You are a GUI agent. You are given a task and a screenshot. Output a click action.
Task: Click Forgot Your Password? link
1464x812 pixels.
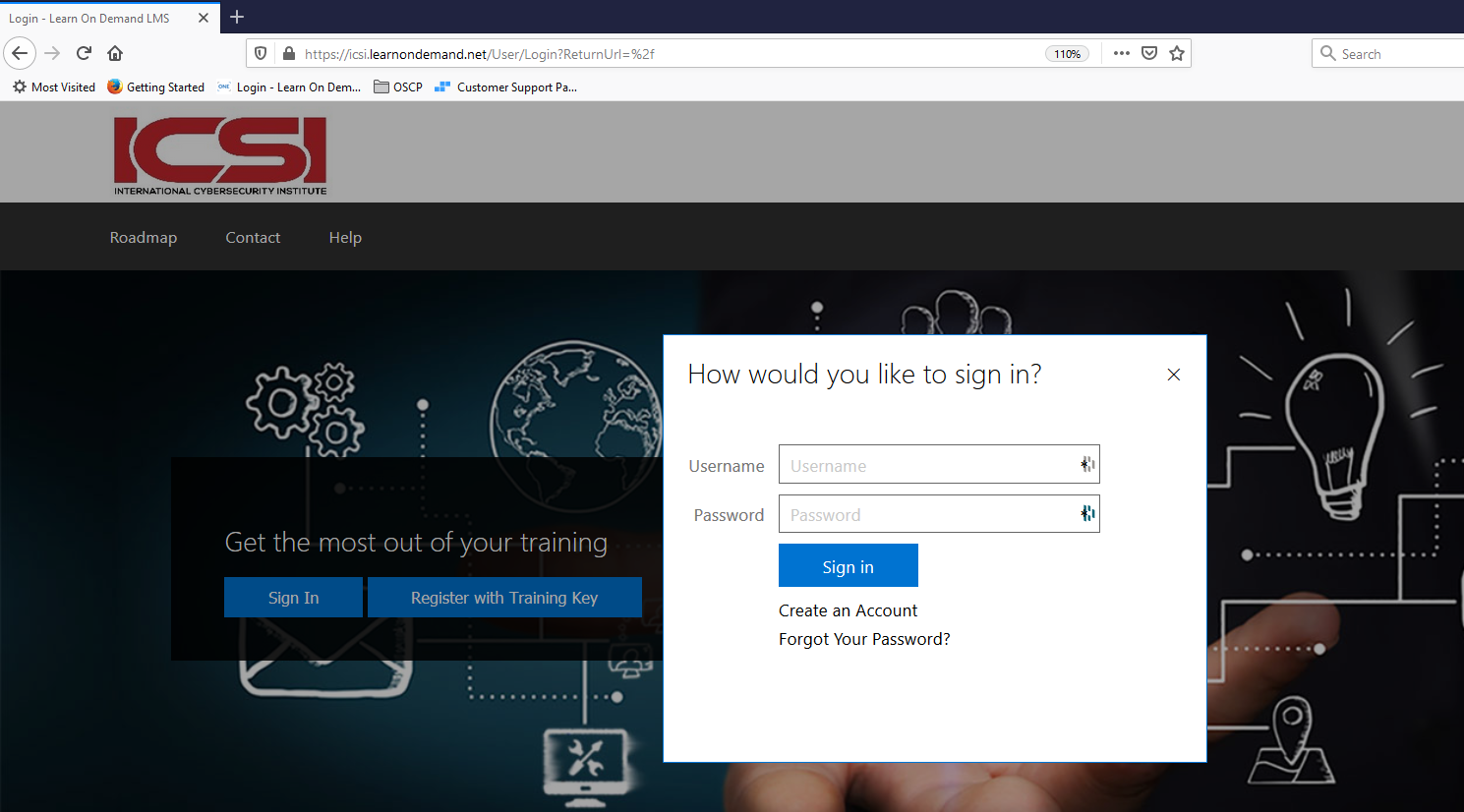coord(864,639)
